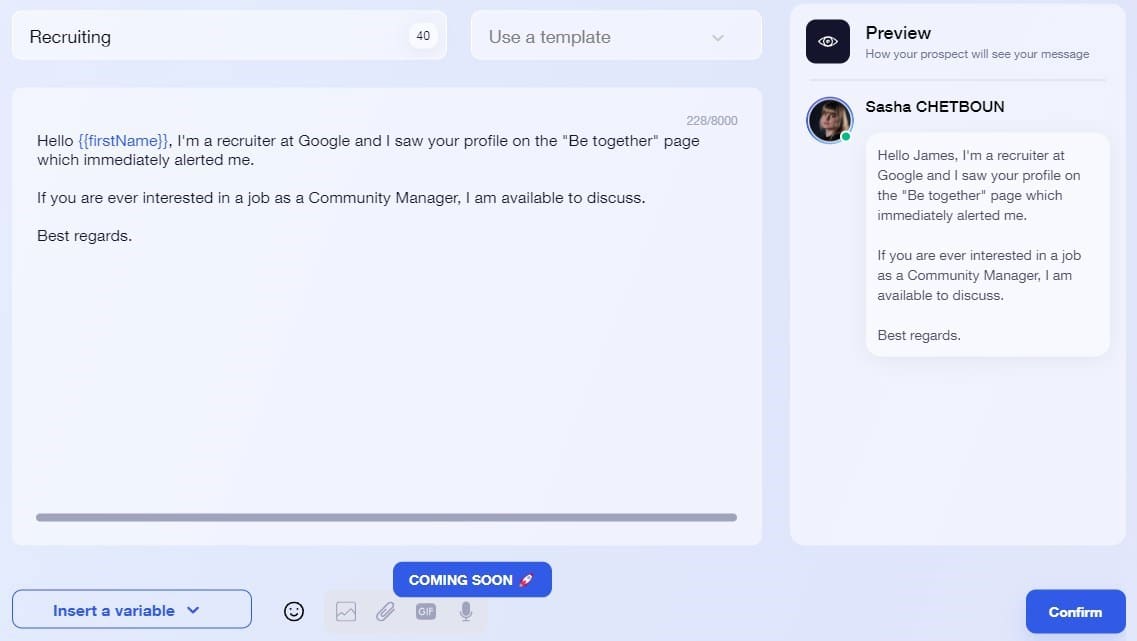Open the emoji picker smiley icon
1137x641 pixels.
coord(294,611)
